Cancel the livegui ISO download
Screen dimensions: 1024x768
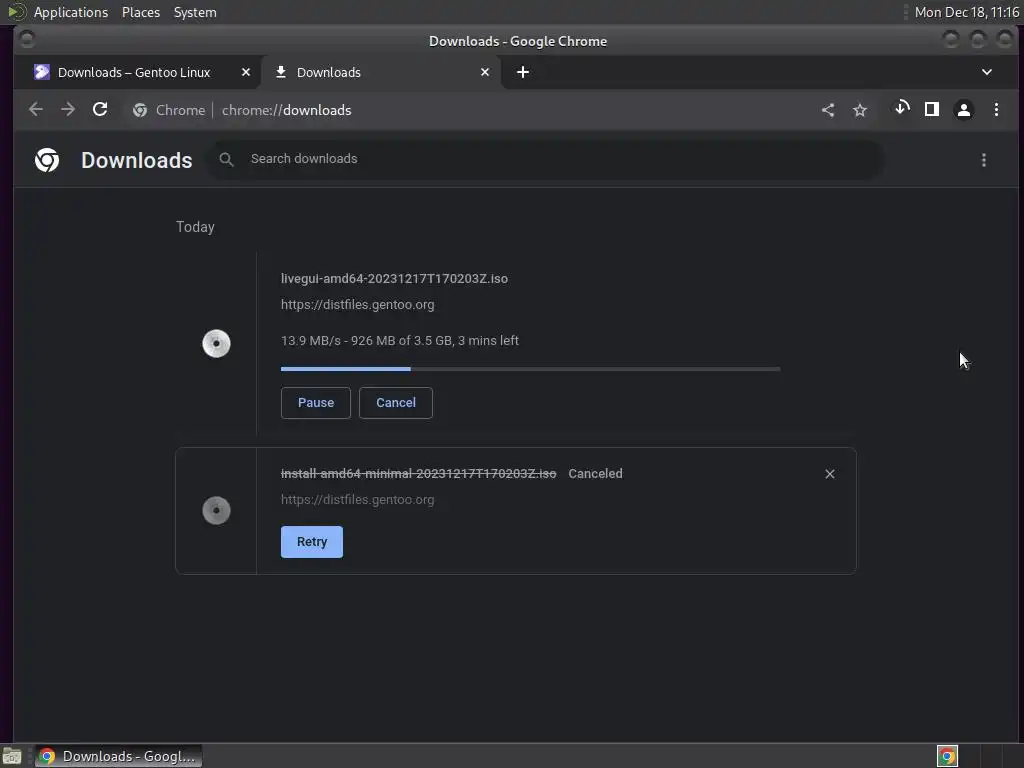(396, 403)
